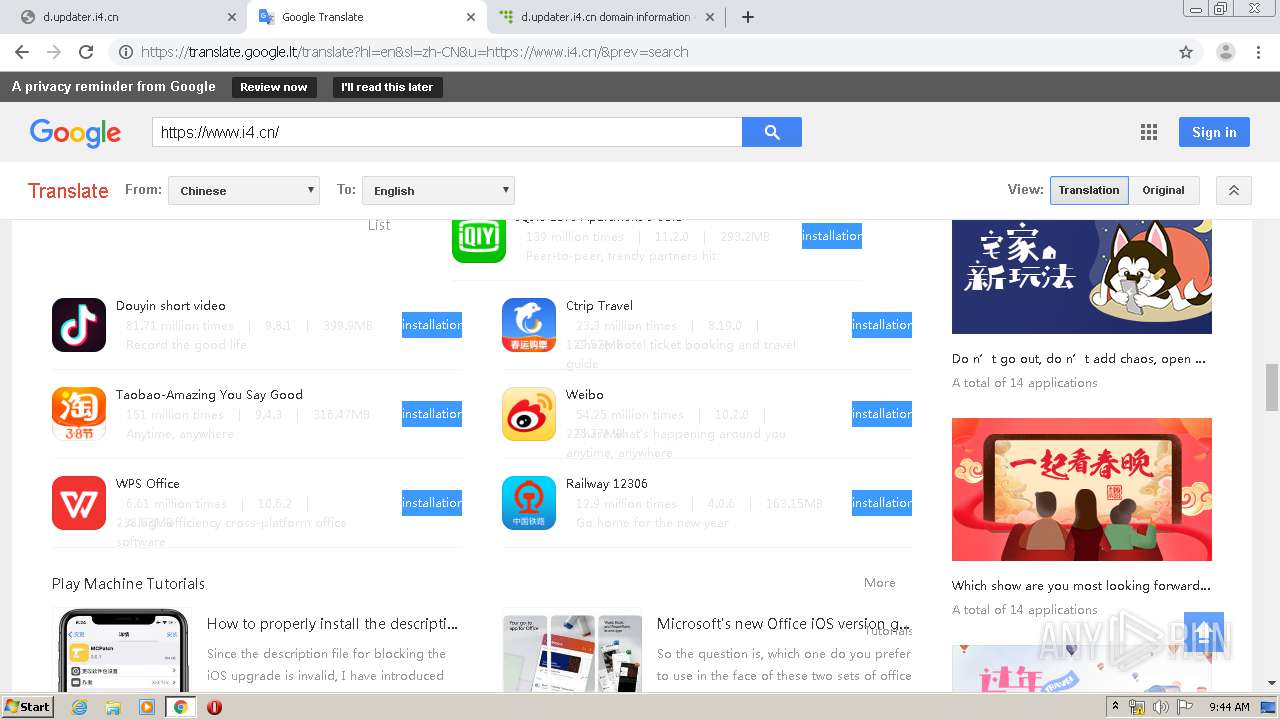Open a new browser tab
The image size is (1280, 720).
[748, 17]
